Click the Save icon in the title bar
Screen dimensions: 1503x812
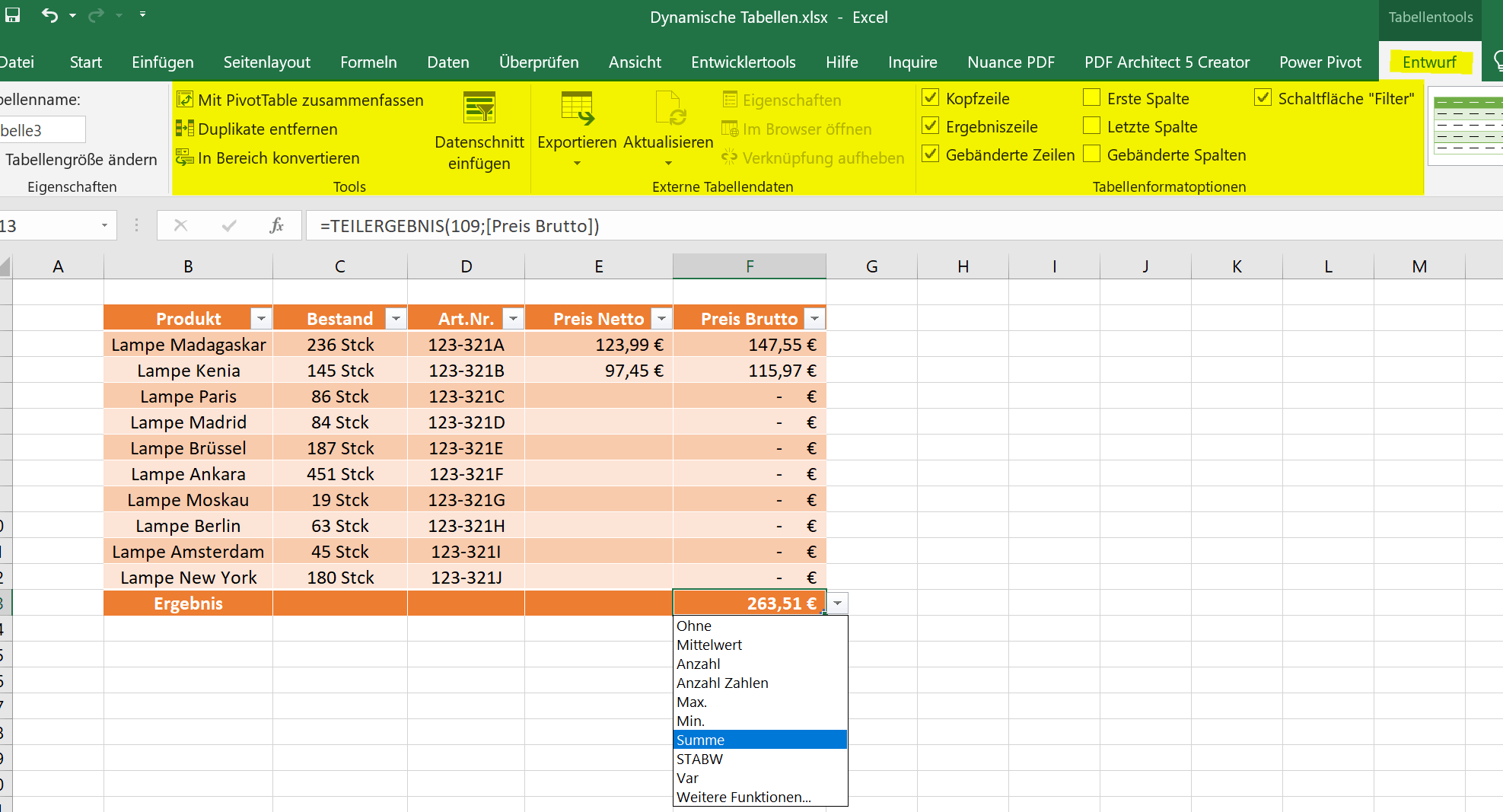[x=12, y=14]
